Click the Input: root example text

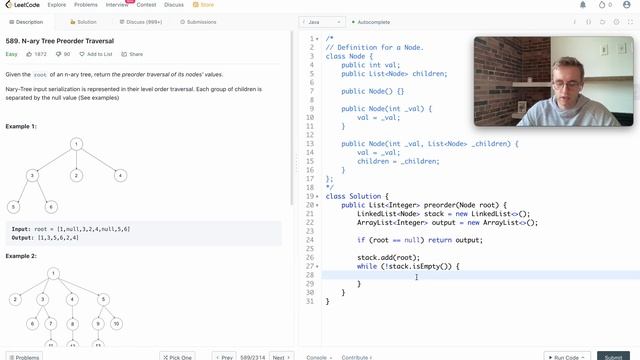click(x=71, y=229)
